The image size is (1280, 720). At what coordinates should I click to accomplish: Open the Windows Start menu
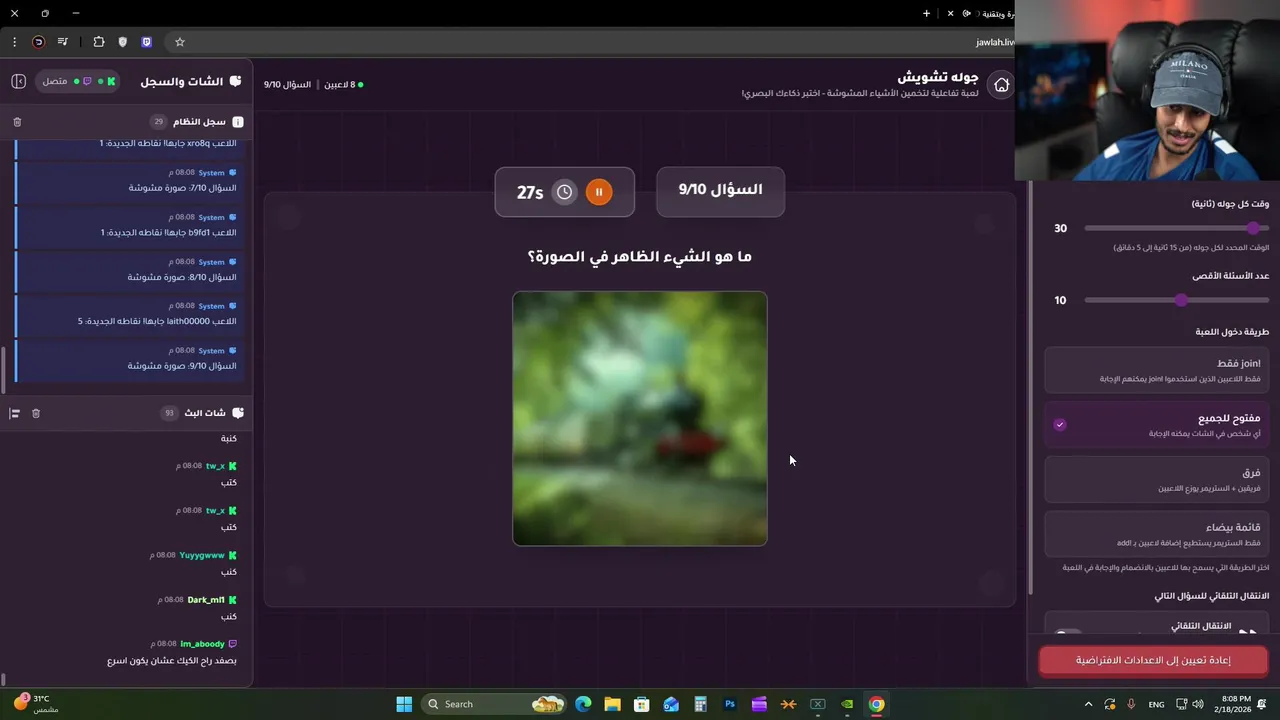[x=404, y=704]
